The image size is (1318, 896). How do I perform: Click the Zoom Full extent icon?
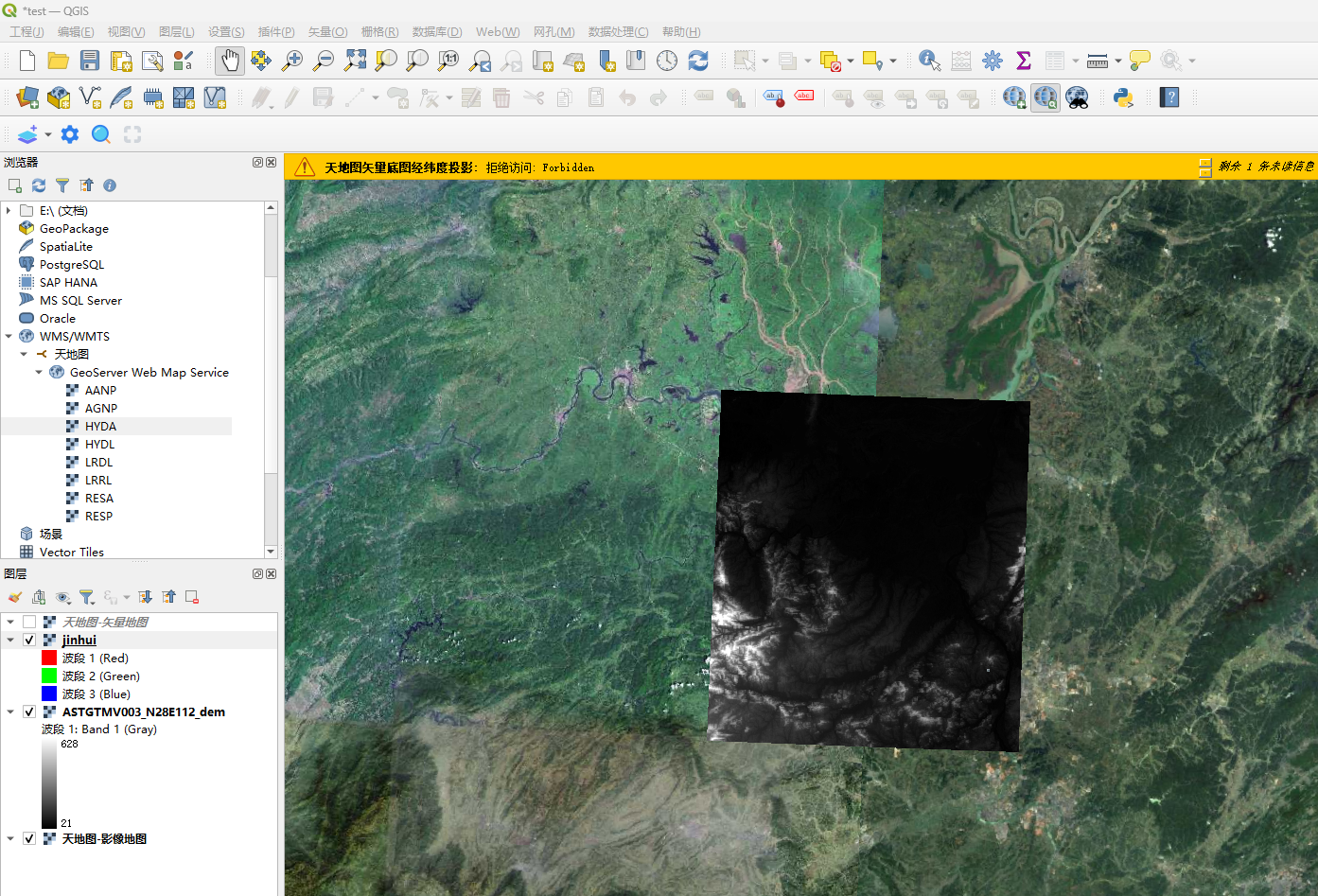pyautogui.click(x=355, y=61)
